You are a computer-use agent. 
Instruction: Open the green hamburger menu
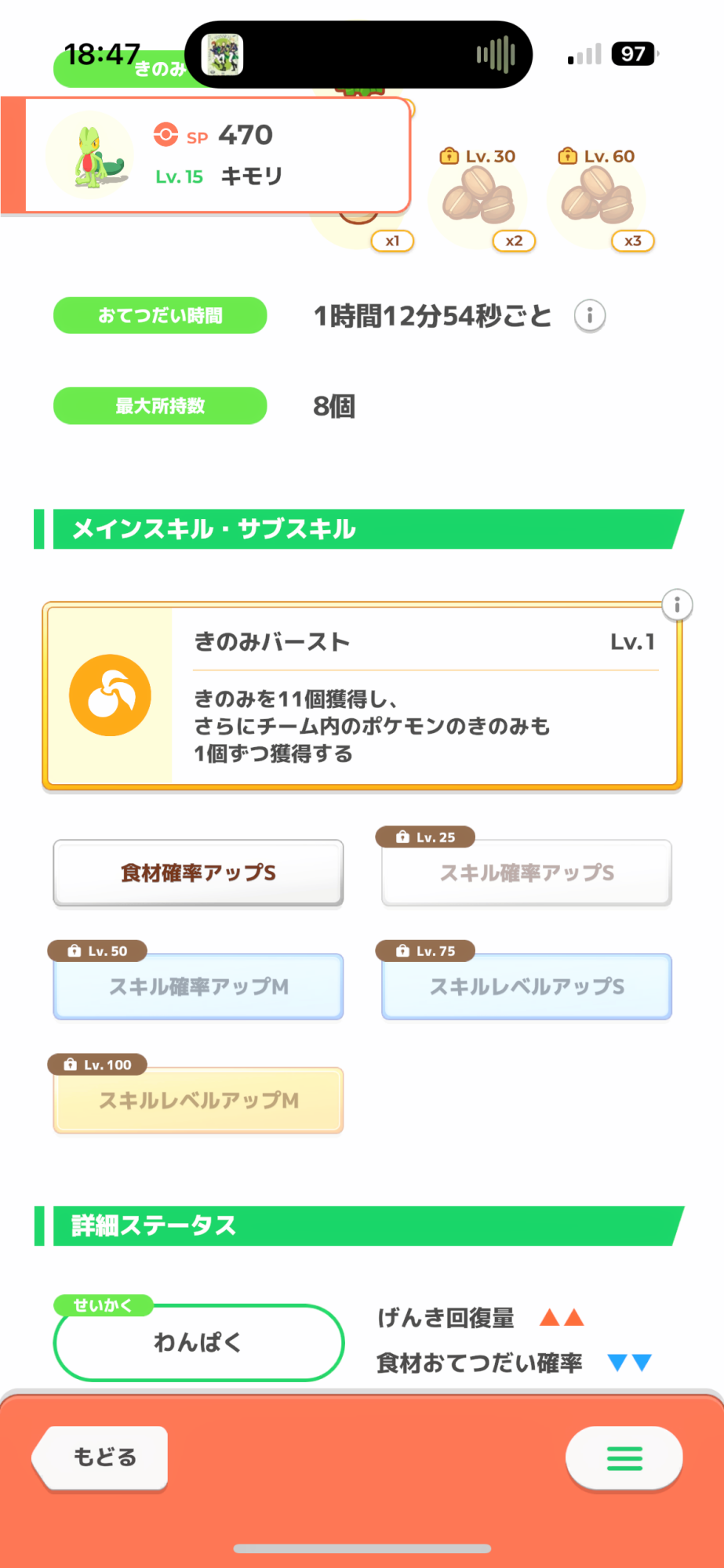[624, 1457]
